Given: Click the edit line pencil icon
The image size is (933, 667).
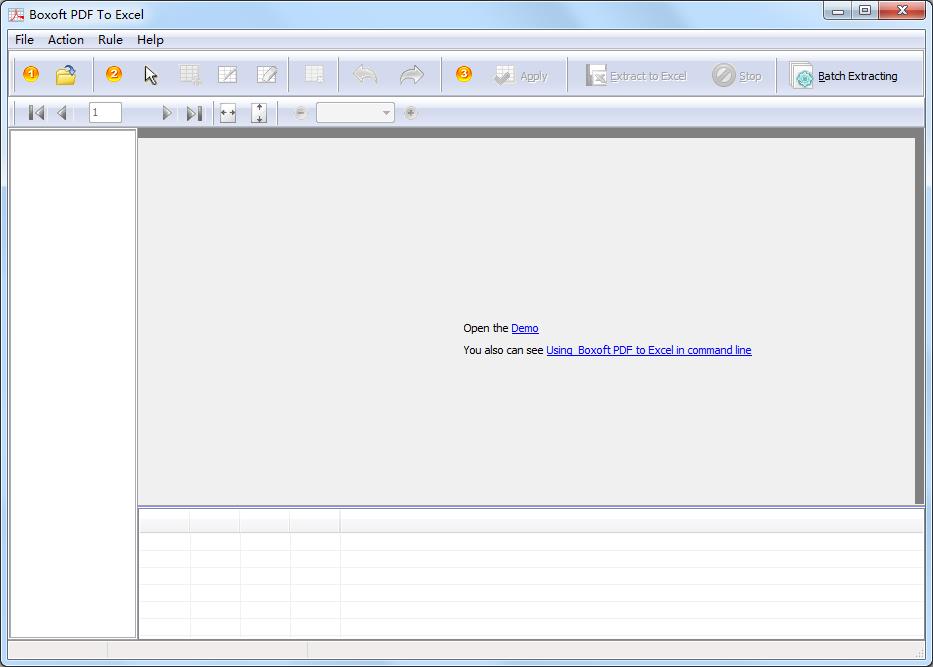Looking at the screenshot, I should point(267,76).
